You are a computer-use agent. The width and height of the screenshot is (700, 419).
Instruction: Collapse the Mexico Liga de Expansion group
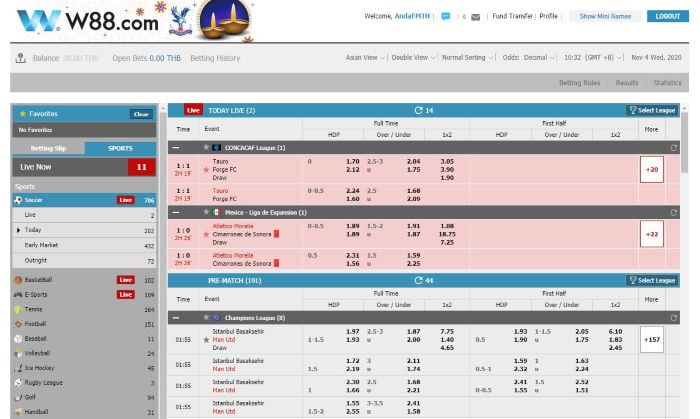coord(176,212)
